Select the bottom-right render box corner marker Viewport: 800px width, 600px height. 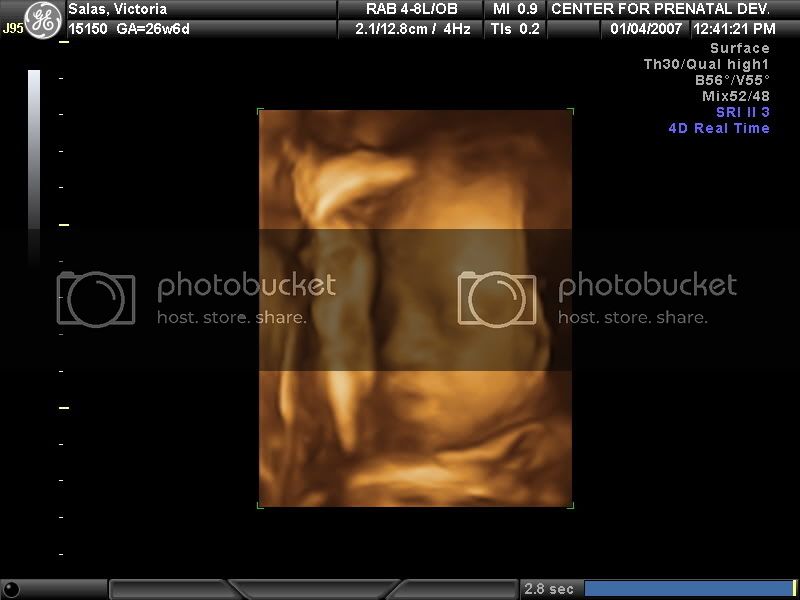(571, 505)
